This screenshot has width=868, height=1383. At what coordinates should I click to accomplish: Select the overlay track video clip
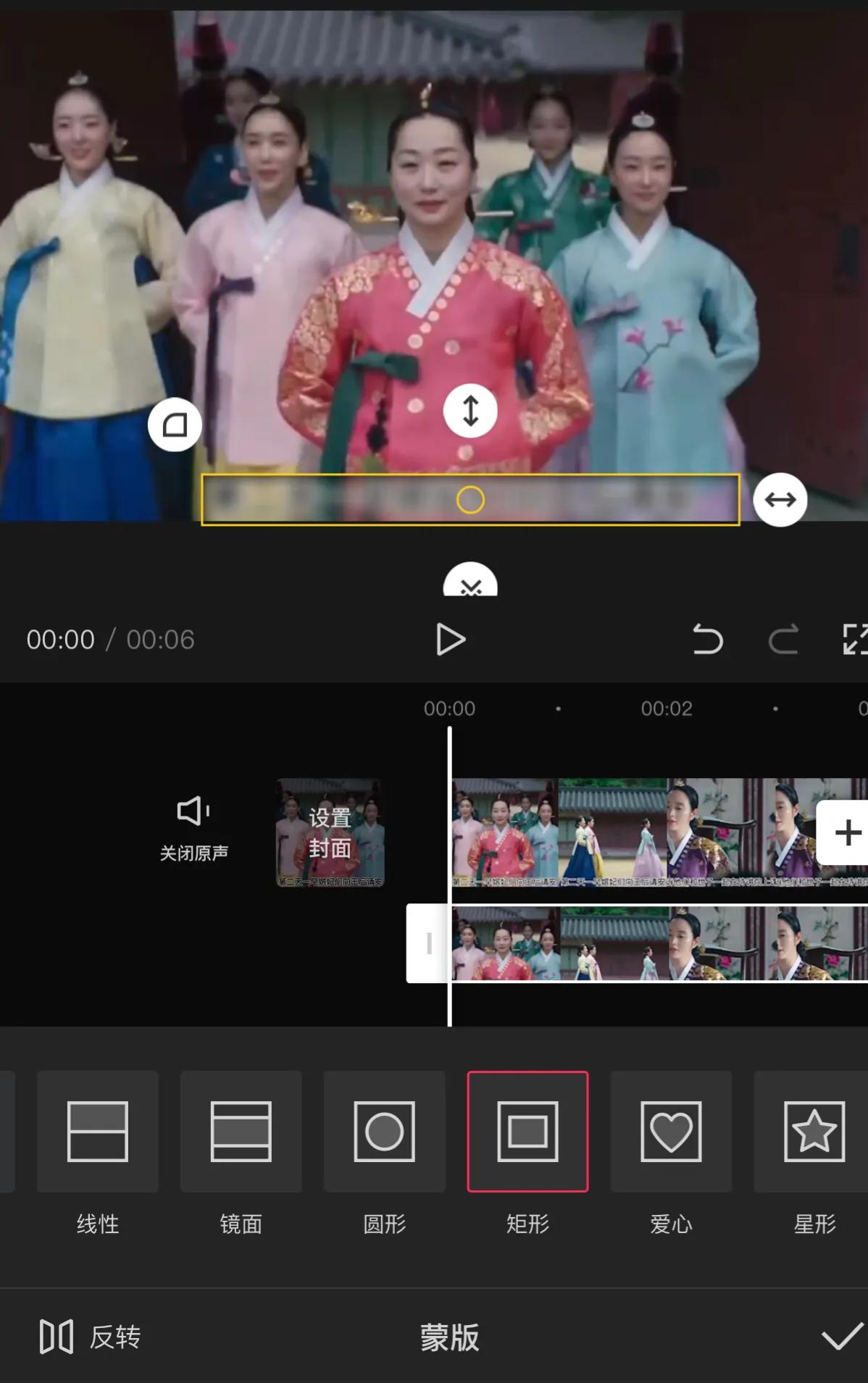click(659, 943)
